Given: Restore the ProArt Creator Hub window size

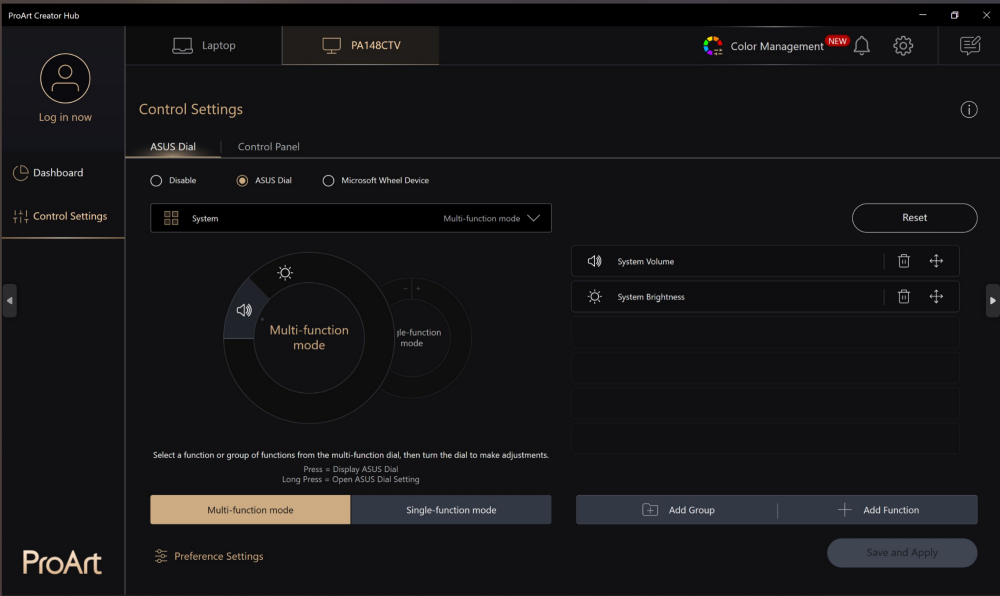Looking at the screenshot, I should pos(954,15).
